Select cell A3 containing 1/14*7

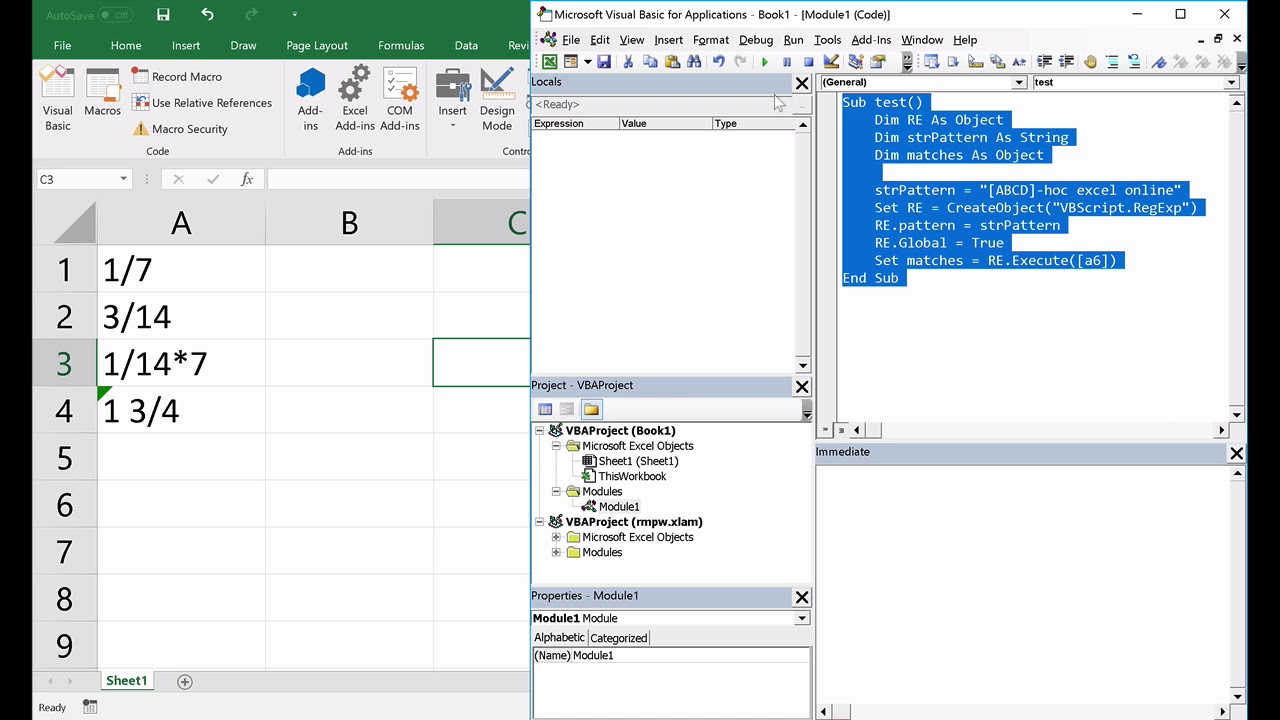point(181,363)
